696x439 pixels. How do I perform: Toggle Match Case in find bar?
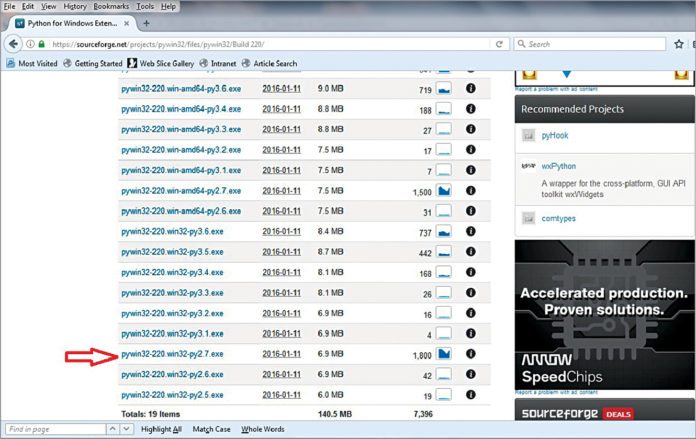click(x=211, y=429)
